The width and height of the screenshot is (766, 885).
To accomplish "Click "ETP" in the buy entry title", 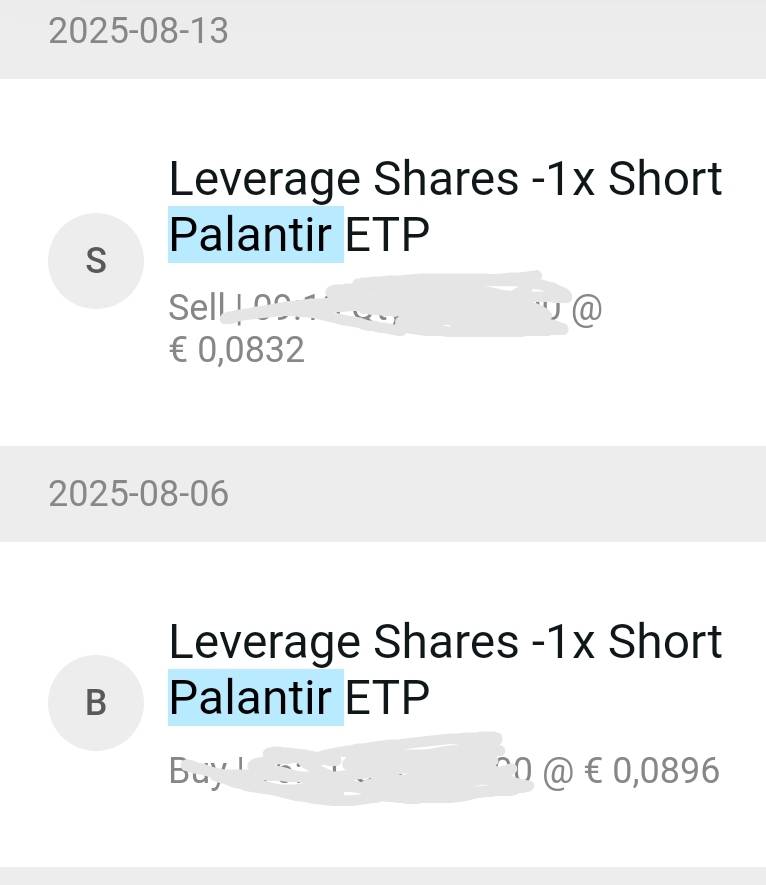I will click(x=387, y=697).
